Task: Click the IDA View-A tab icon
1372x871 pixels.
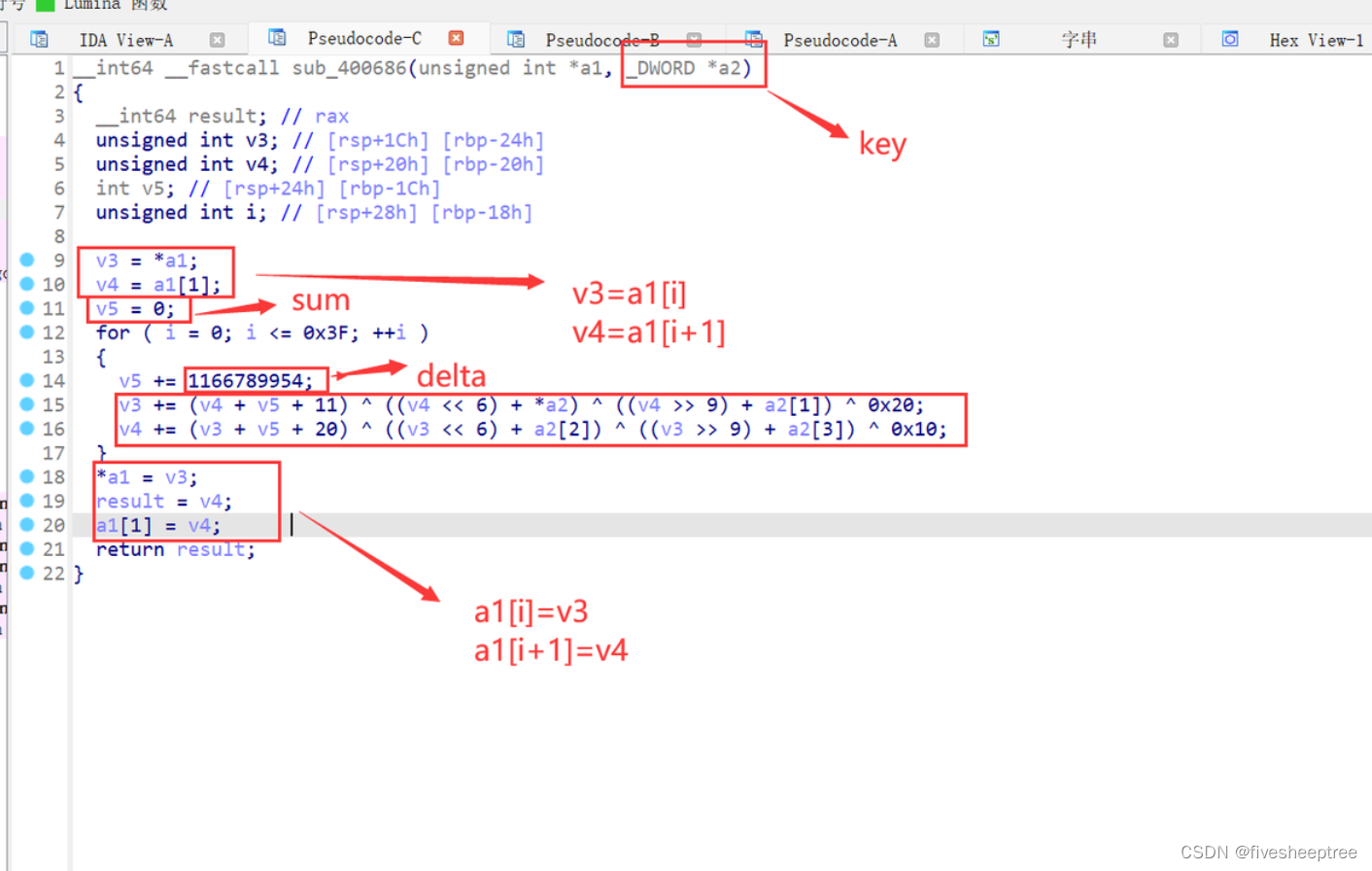Action: pos(39,39)
